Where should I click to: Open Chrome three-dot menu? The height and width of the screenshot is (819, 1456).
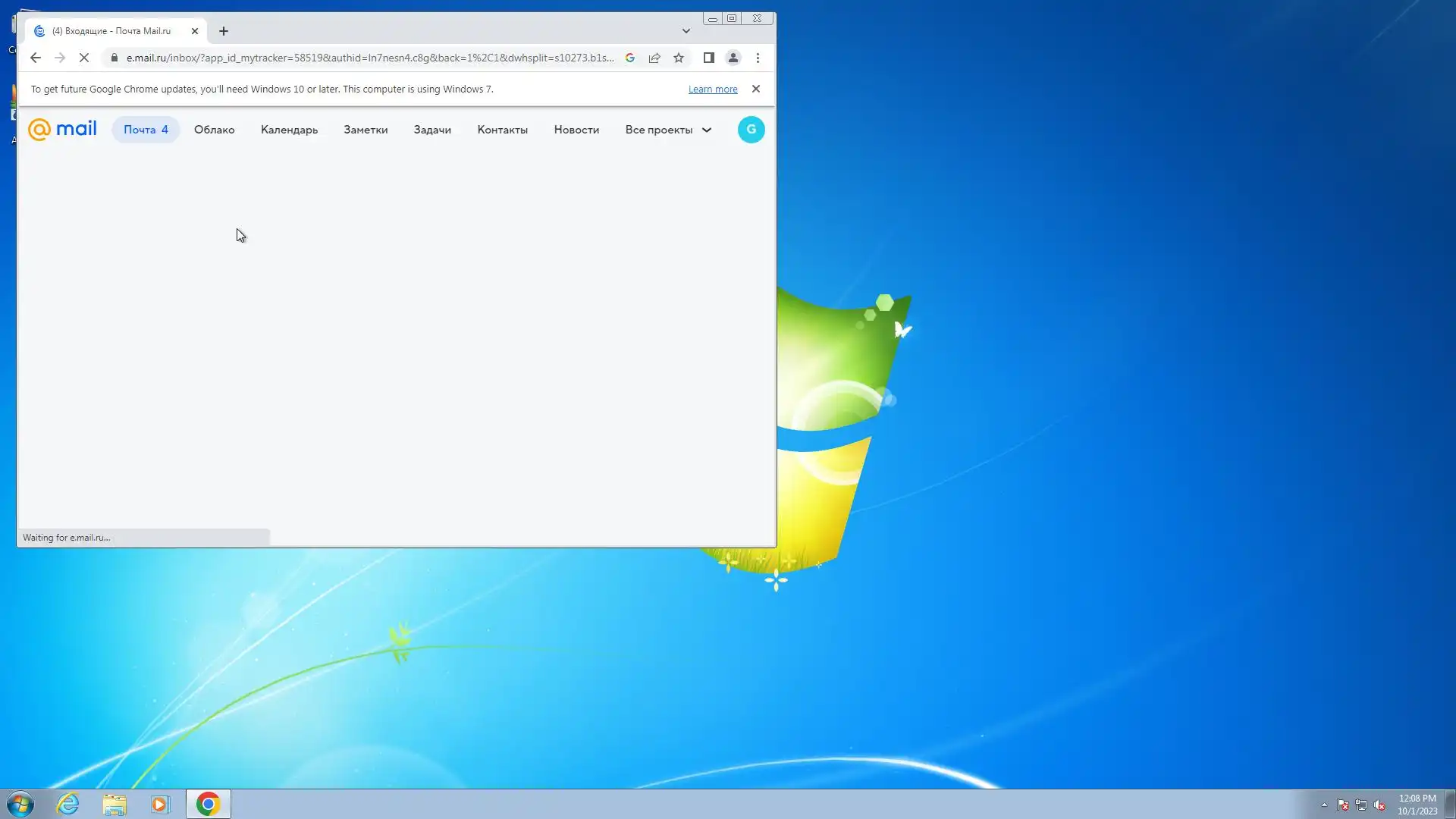tap(758, 58)
